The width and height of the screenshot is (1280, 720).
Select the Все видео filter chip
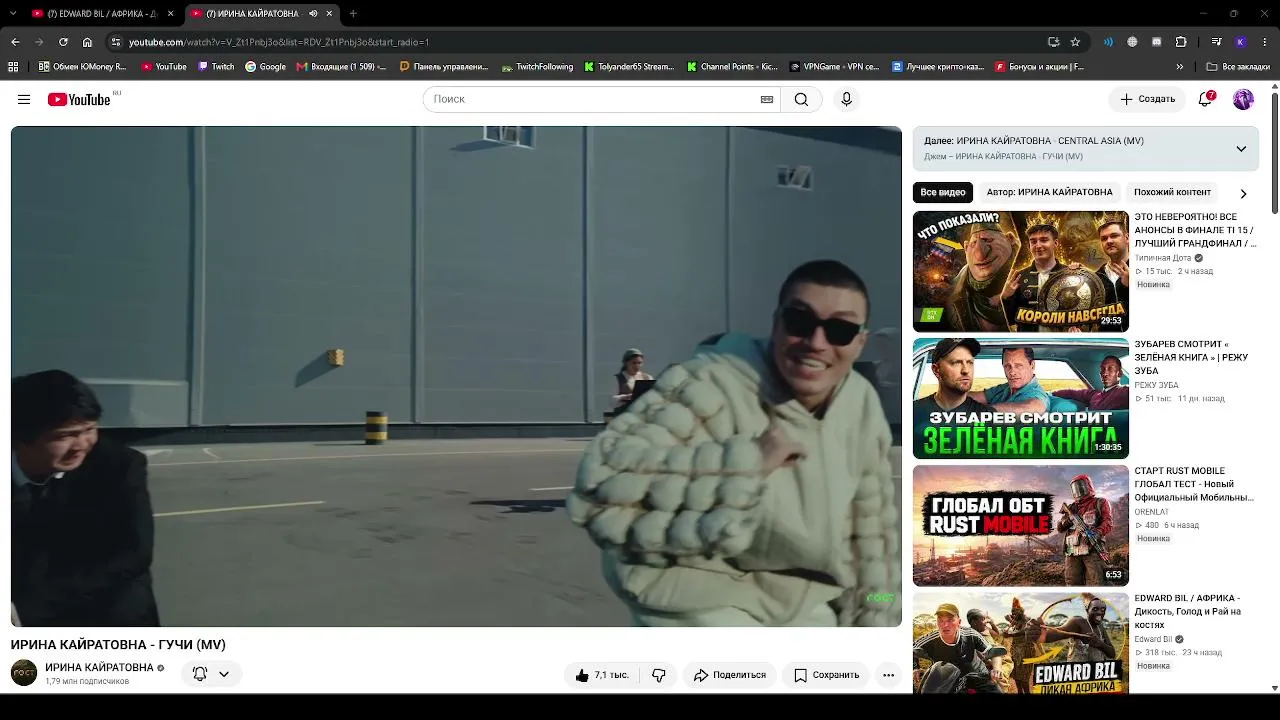coord(943,192)
